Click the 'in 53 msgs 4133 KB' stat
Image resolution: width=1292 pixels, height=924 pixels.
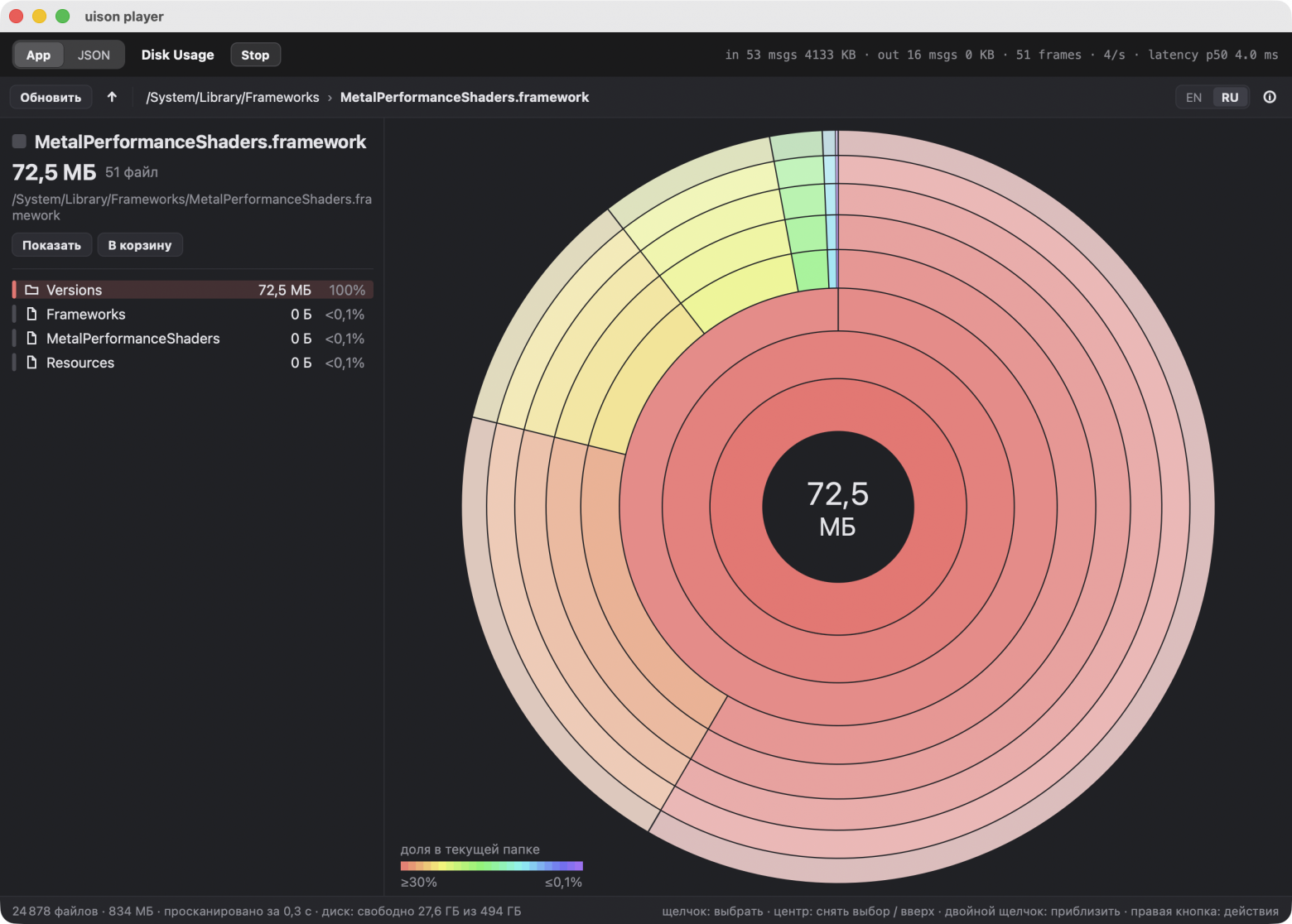click(790, 55)
